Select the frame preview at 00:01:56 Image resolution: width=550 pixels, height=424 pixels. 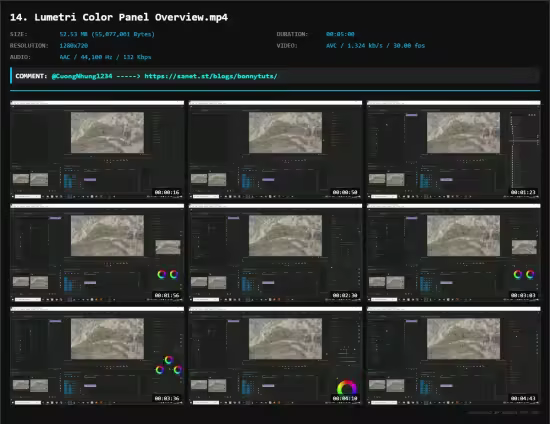[x=97, y=253]
